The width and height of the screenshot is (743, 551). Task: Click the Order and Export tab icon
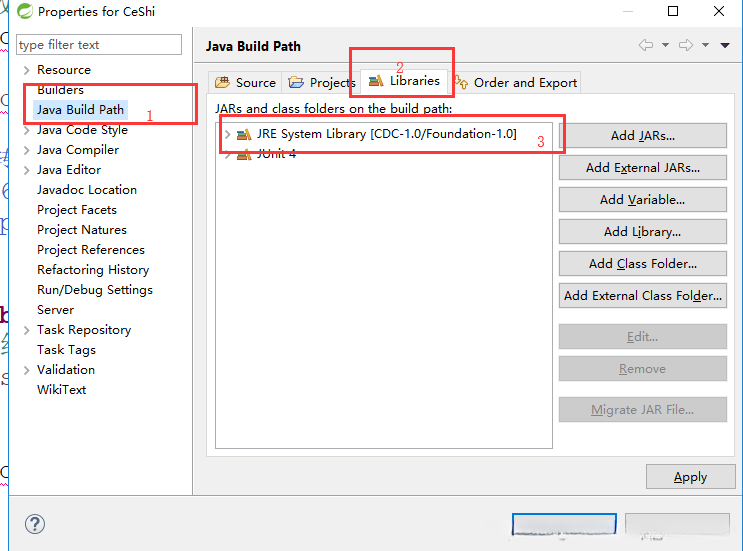[x=461, y=82]
